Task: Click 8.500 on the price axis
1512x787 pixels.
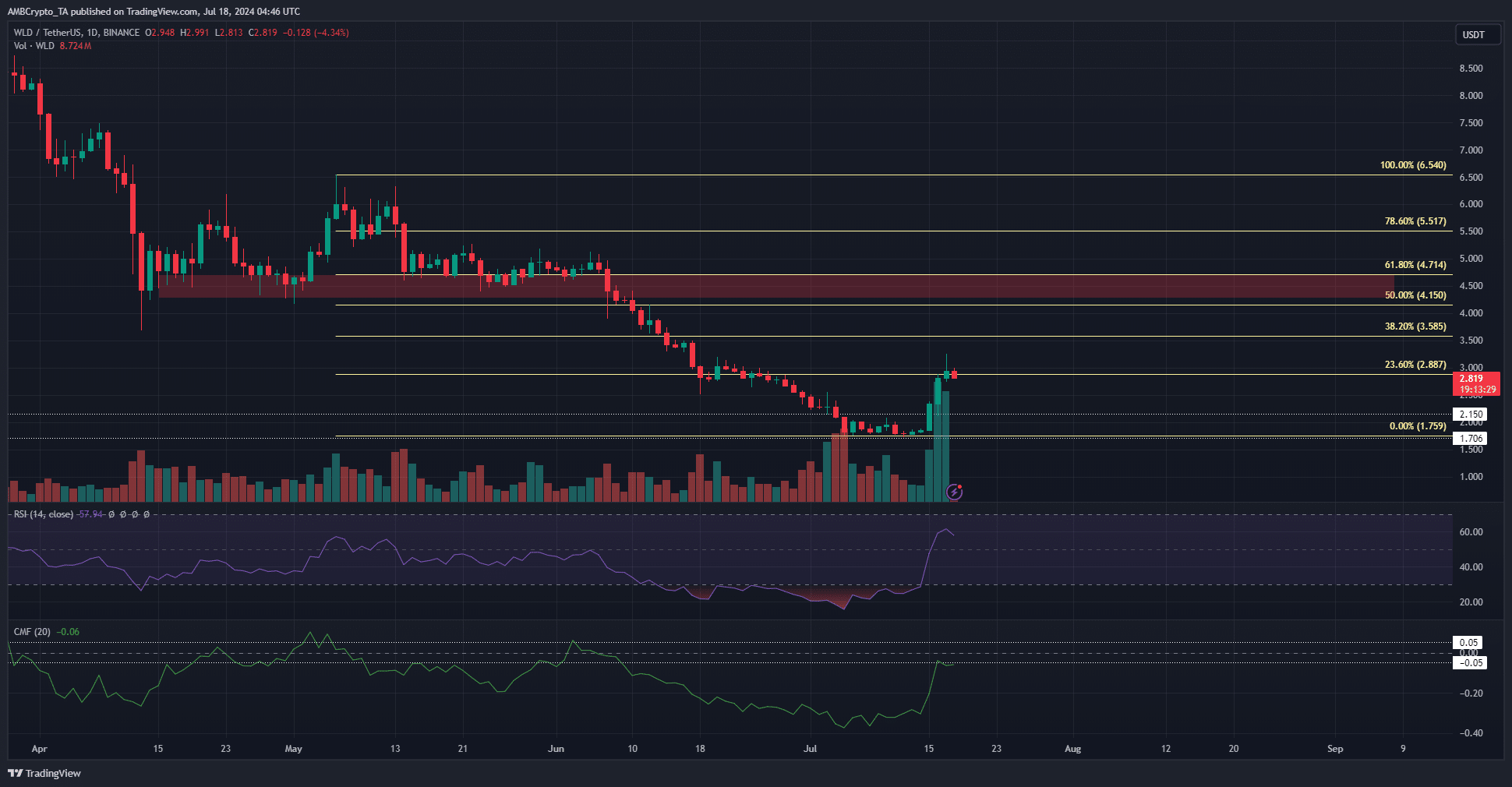Action: (1471, 69)
